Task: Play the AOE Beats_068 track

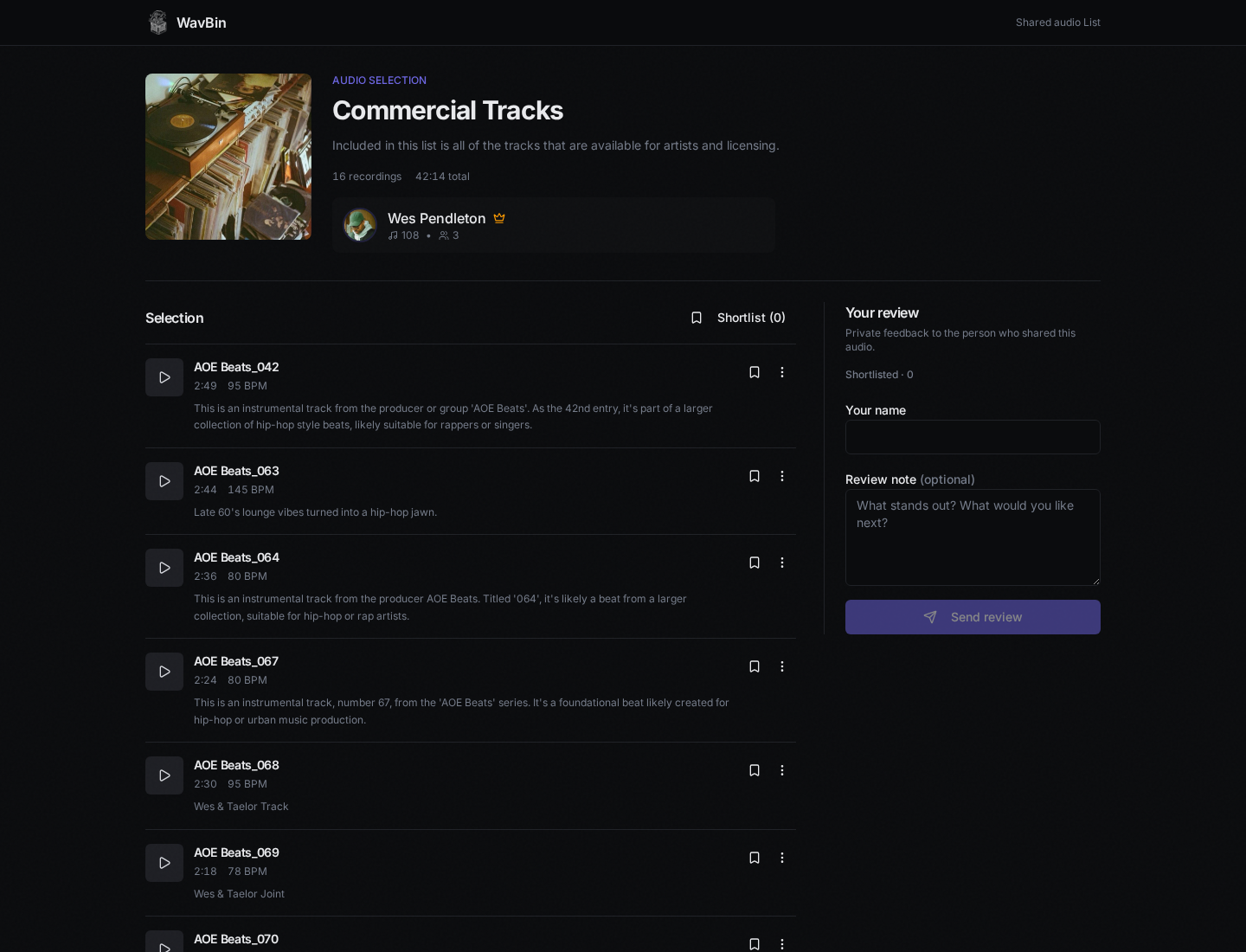Action: (x=164, y=775)
